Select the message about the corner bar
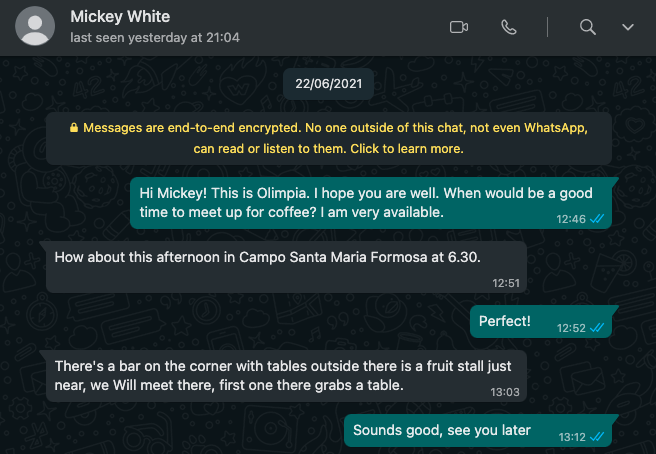This screenshot has height=454, width=656. click(x=283, y=376)
